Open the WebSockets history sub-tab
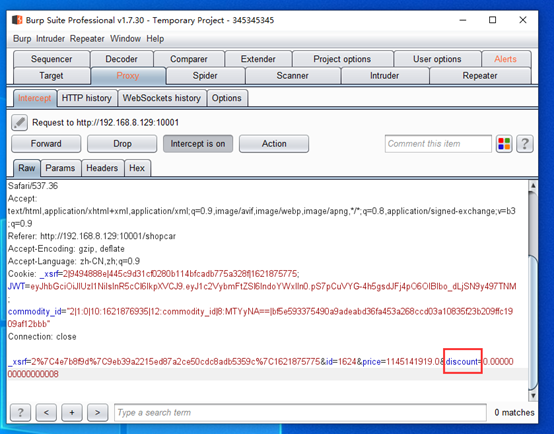 (x=162, y=98)
